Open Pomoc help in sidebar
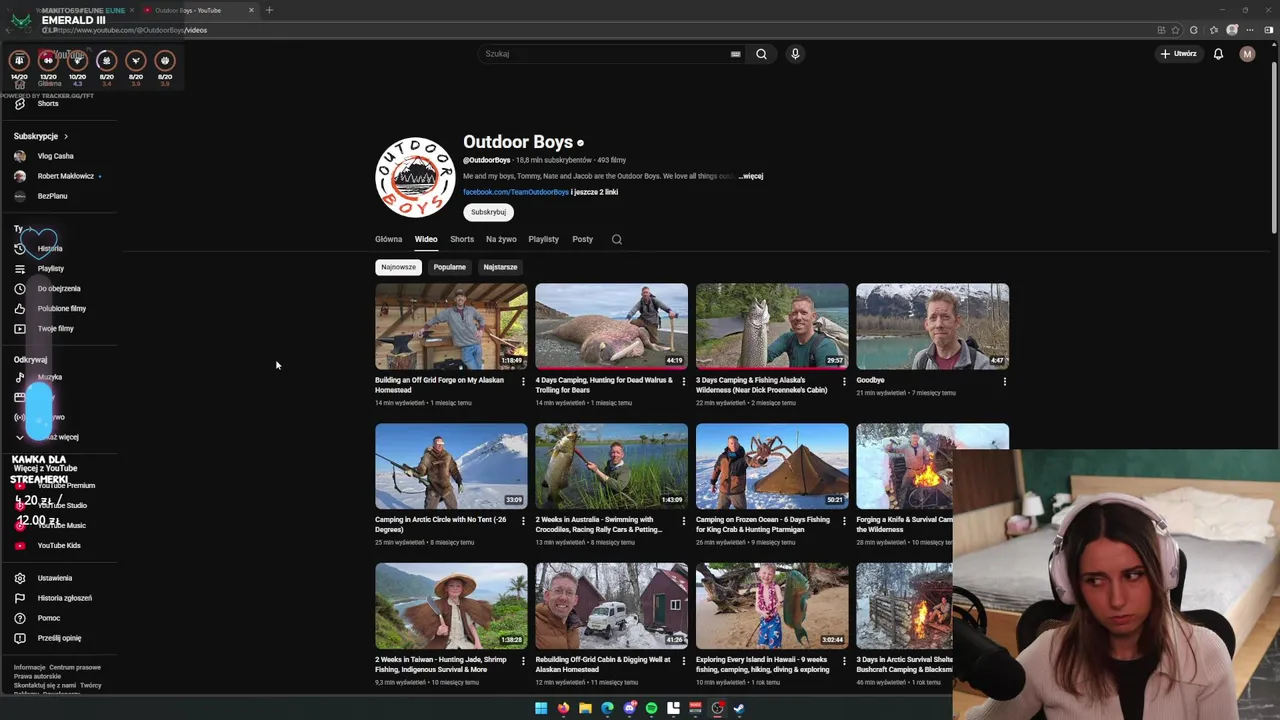The height and width of the screenshot is (720, 1280). pyautogui.click(x=48, y=618)
